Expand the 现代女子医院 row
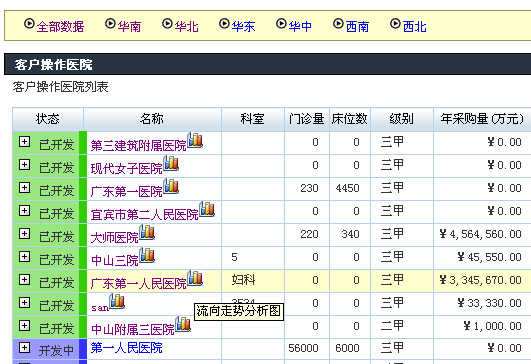 (x=24, y=165)
